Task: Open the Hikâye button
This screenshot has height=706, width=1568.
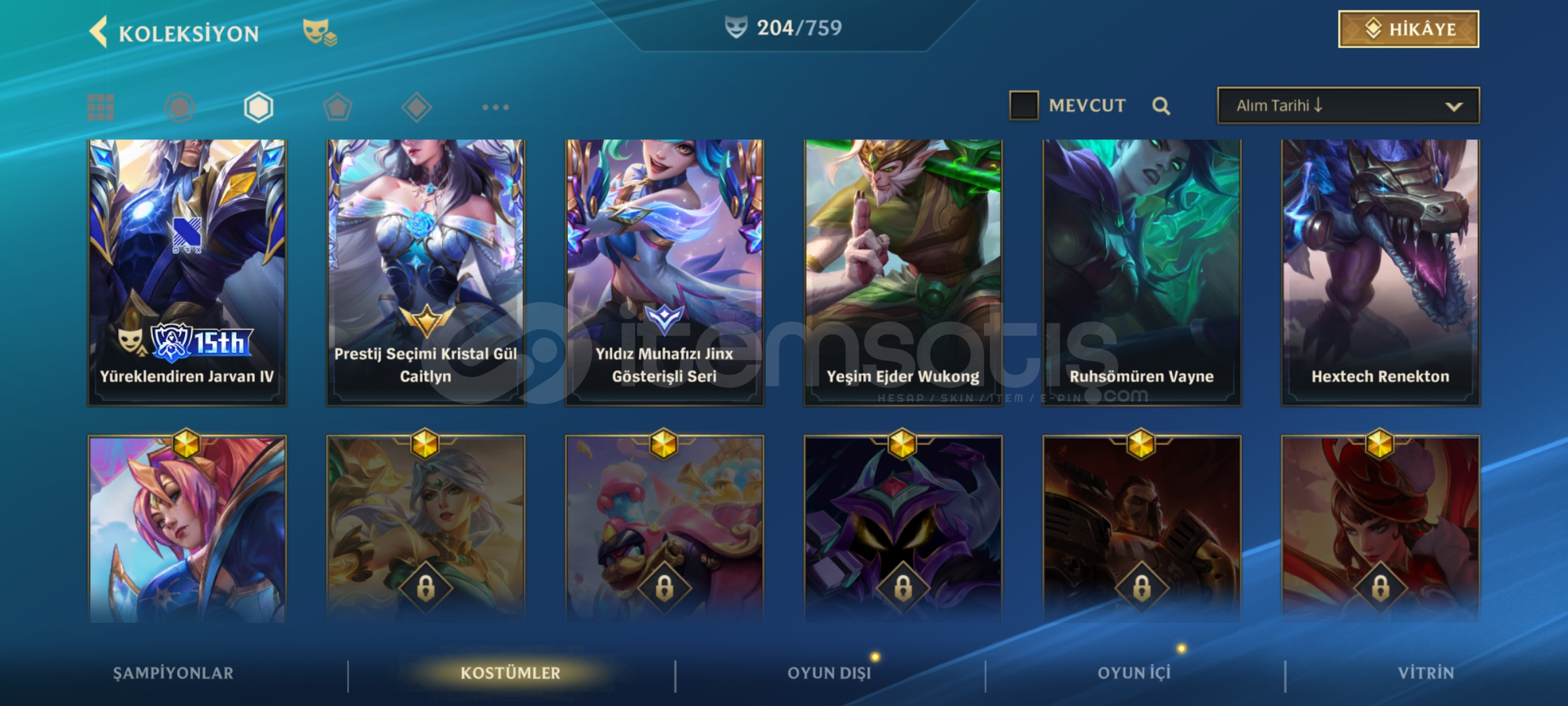Action: 1409,29
